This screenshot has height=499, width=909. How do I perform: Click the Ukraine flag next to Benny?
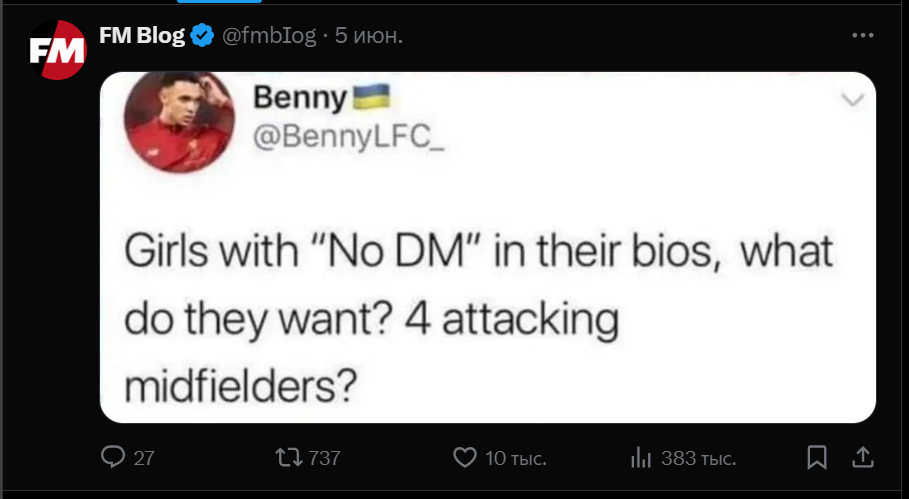click(372, 96)
